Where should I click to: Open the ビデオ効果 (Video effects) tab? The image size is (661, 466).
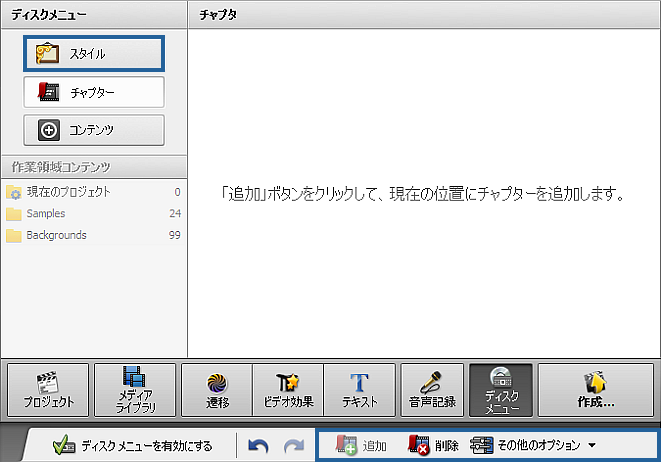[x=288, y=391]
